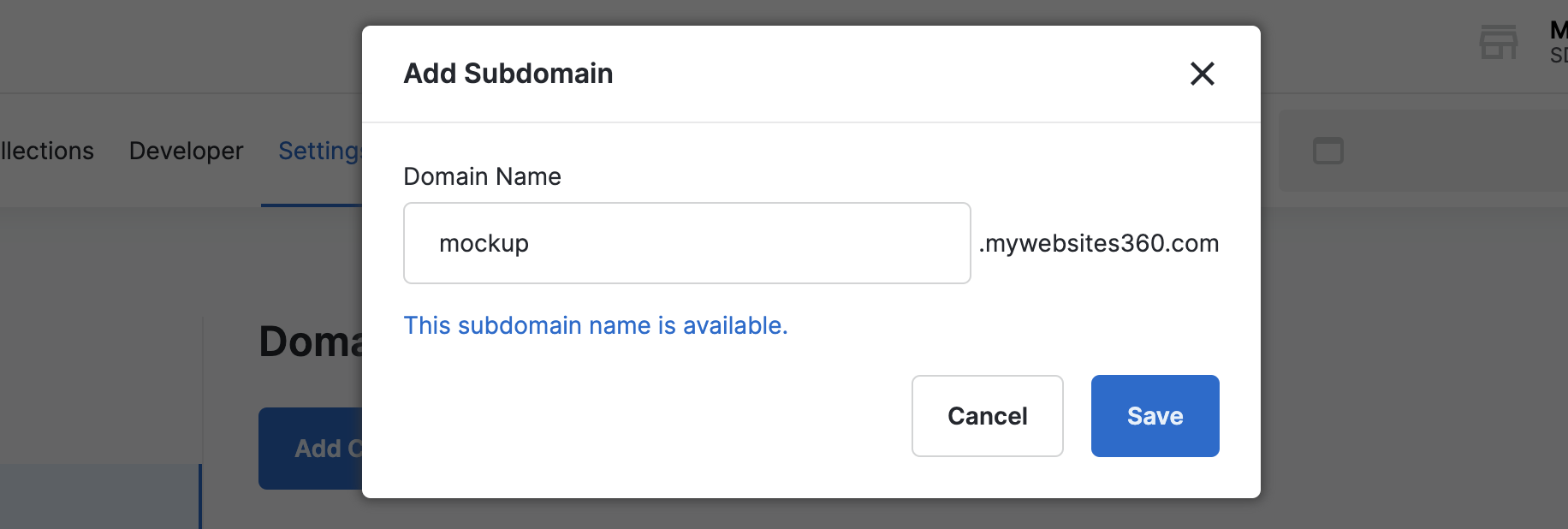Click the word mockup in the text field

pyautogui.click(x=484, y=243)
